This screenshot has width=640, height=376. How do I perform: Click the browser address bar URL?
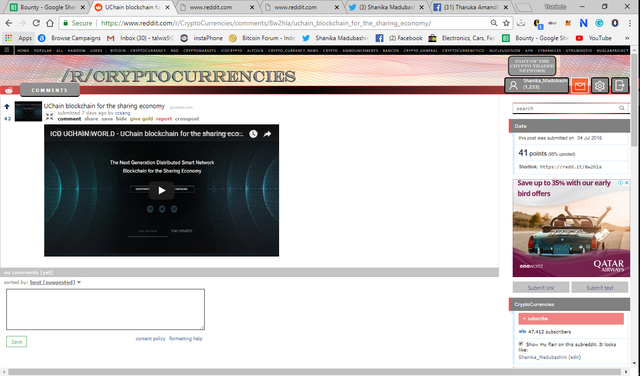point(266,23)
